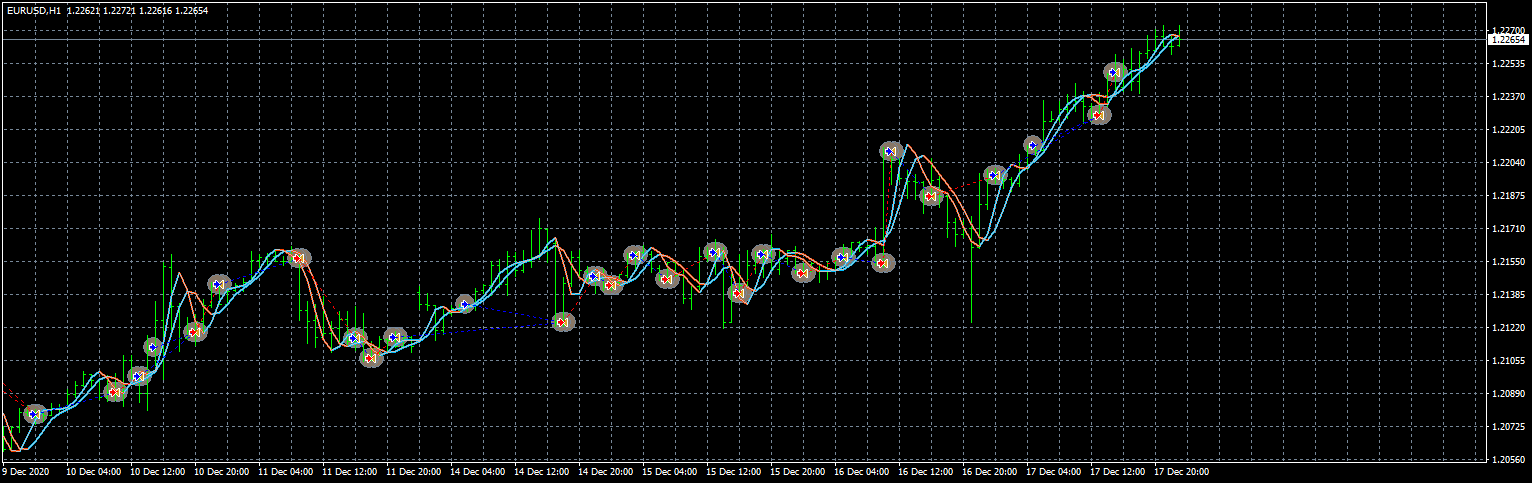Click the 1.20725 price axis label

pos(1507,427)
